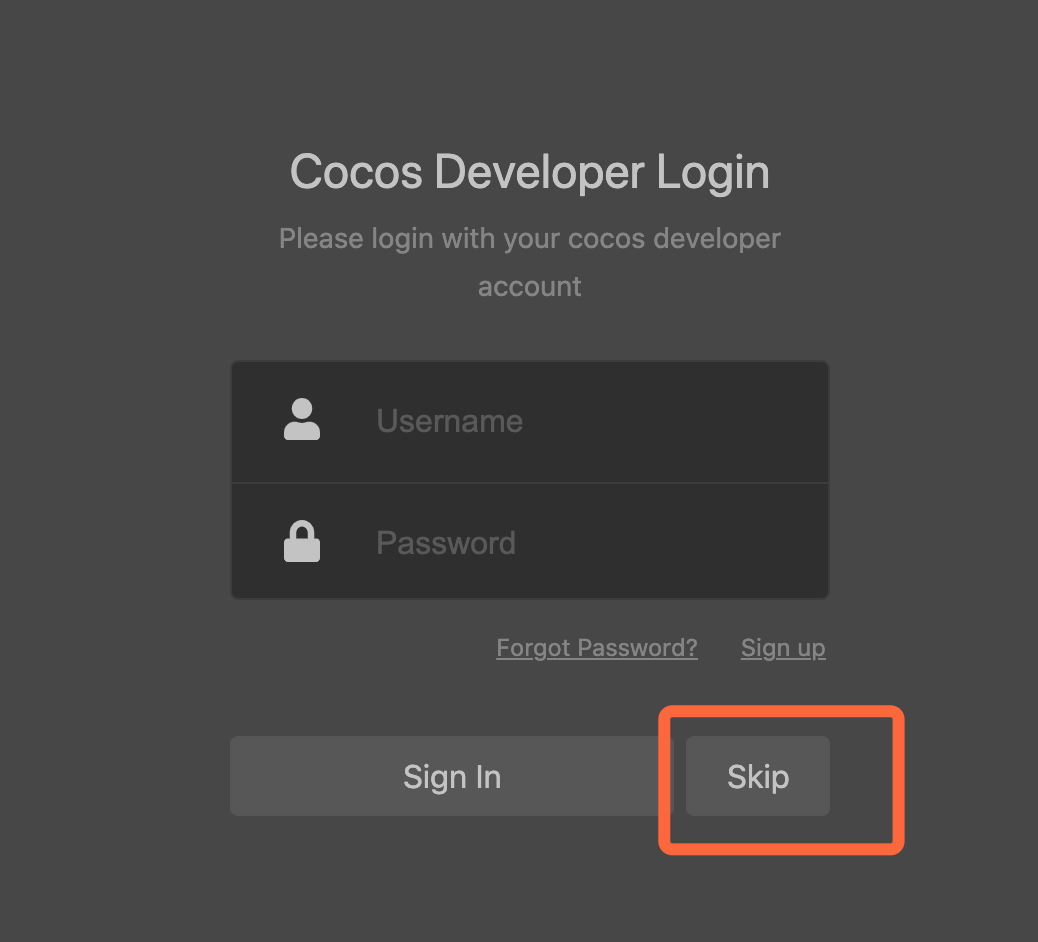Click the "Please login" subtitle text
The image size is (1038, 942).
pyautogui.click(x=530, y=240)
